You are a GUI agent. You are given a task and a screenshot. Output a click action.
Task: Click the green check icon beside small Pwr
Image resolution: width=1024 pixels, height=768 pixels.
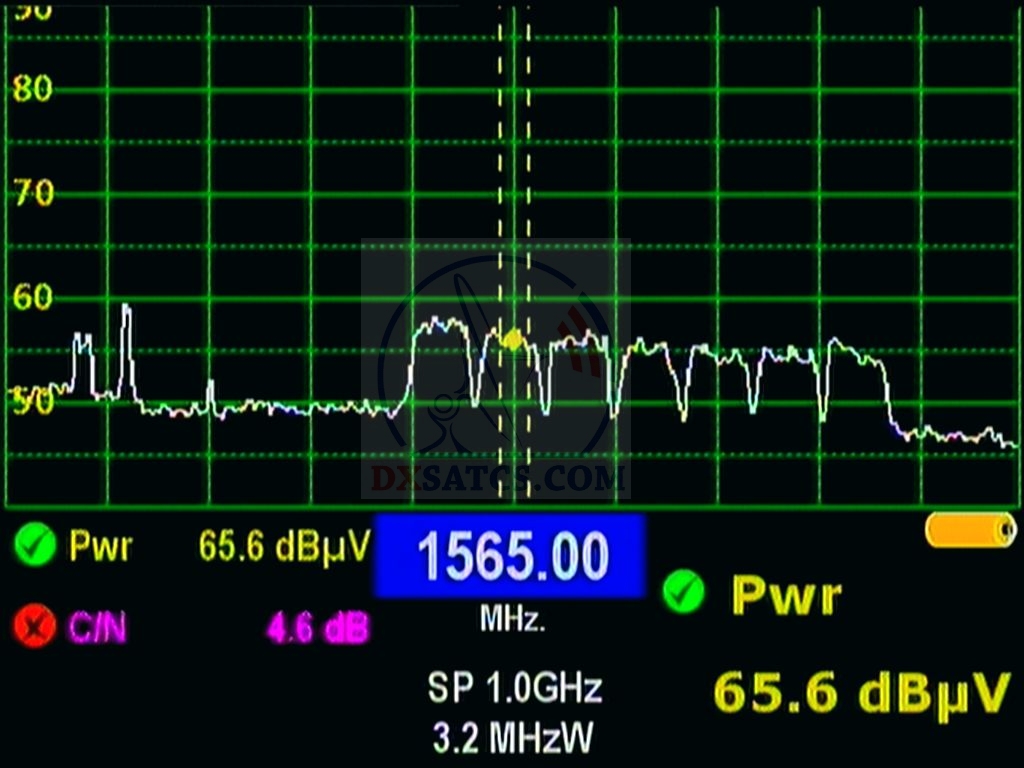coord(35,546)
